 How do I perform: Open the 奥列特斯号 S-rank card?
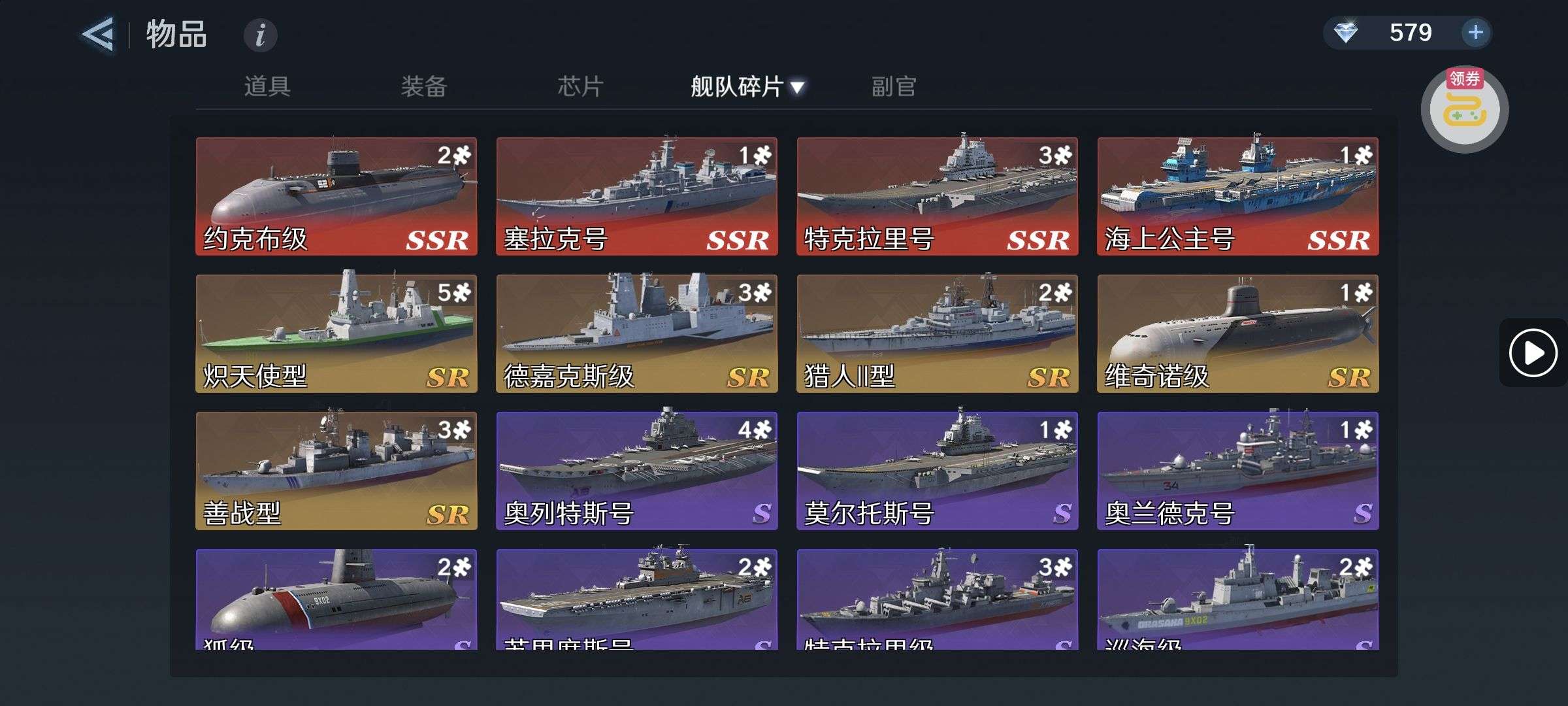pos(637,471)
